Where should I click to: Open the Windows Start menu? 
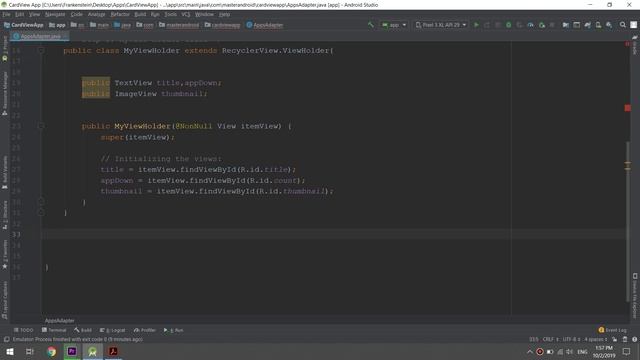(x=10, y=351)
